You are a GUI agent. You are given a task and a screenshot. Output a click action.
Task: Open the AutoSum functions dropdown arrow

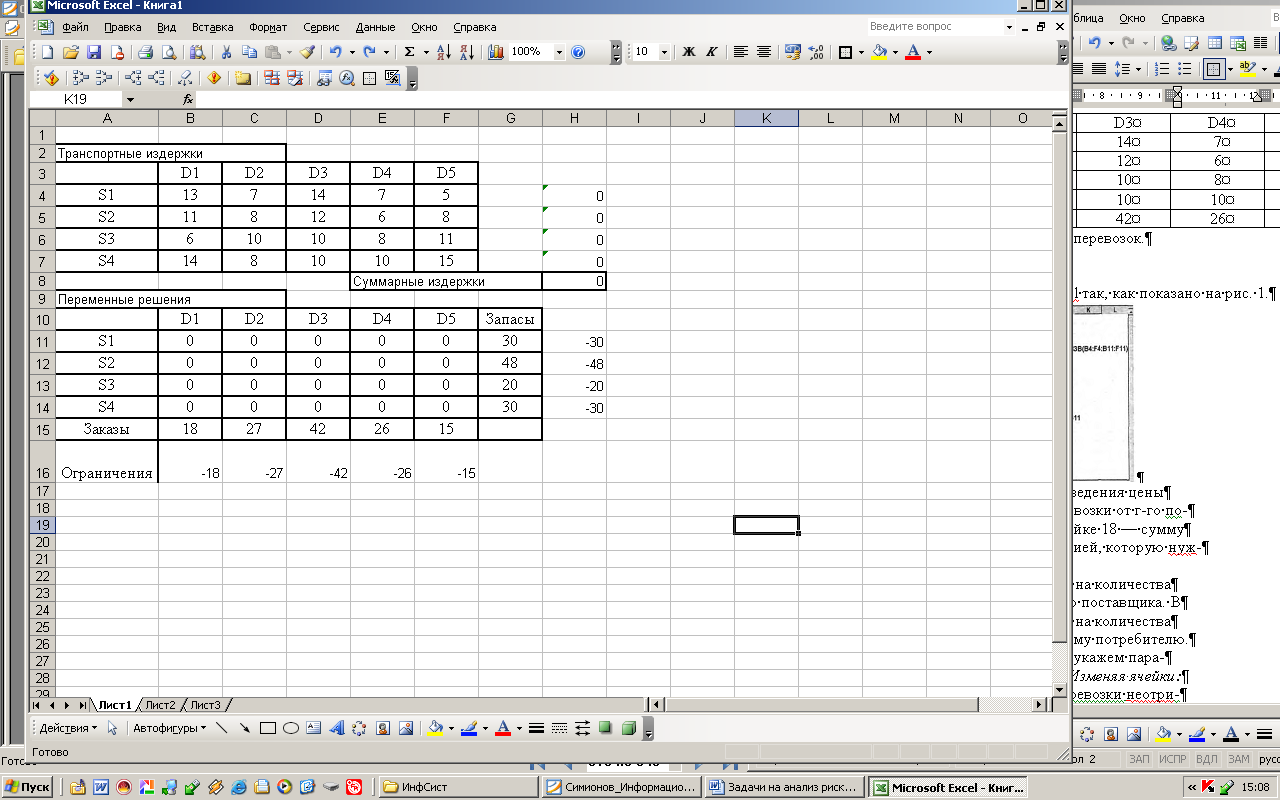point(425,52)
